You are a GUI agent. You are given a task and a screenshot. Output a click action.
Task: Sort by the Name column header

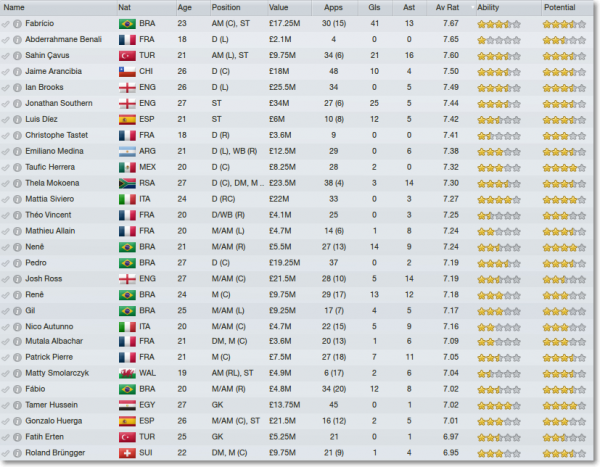click(59, 8)
